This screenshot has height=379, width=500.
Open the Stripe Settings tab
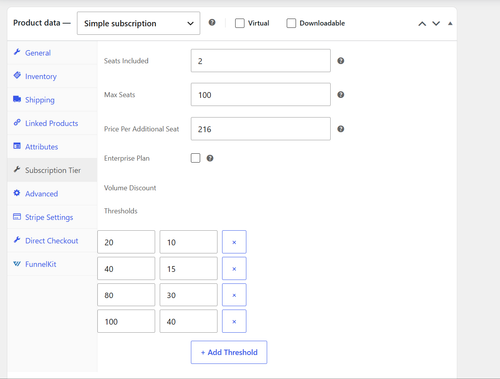coord(52,217)
